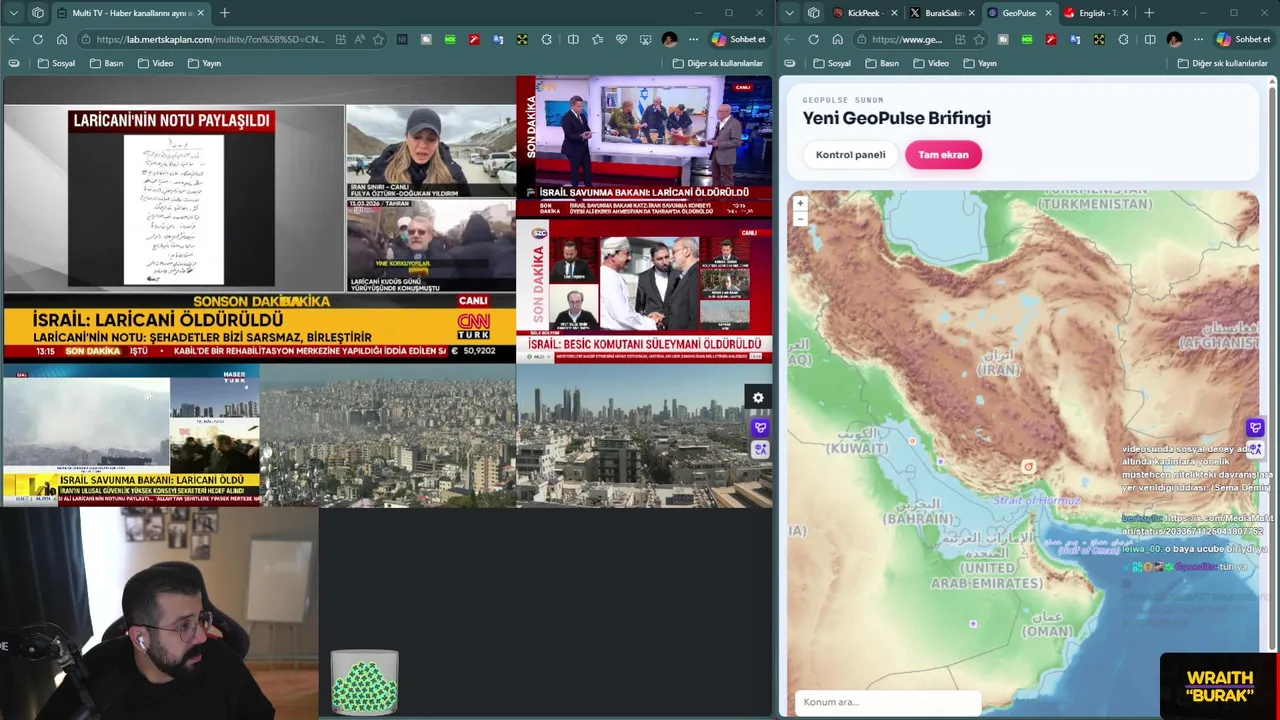Open green extension icon in Multi TV toolbar
The height and width of the screenshot is (720, 1280).
pyautogui.click(x=450, y=39)
